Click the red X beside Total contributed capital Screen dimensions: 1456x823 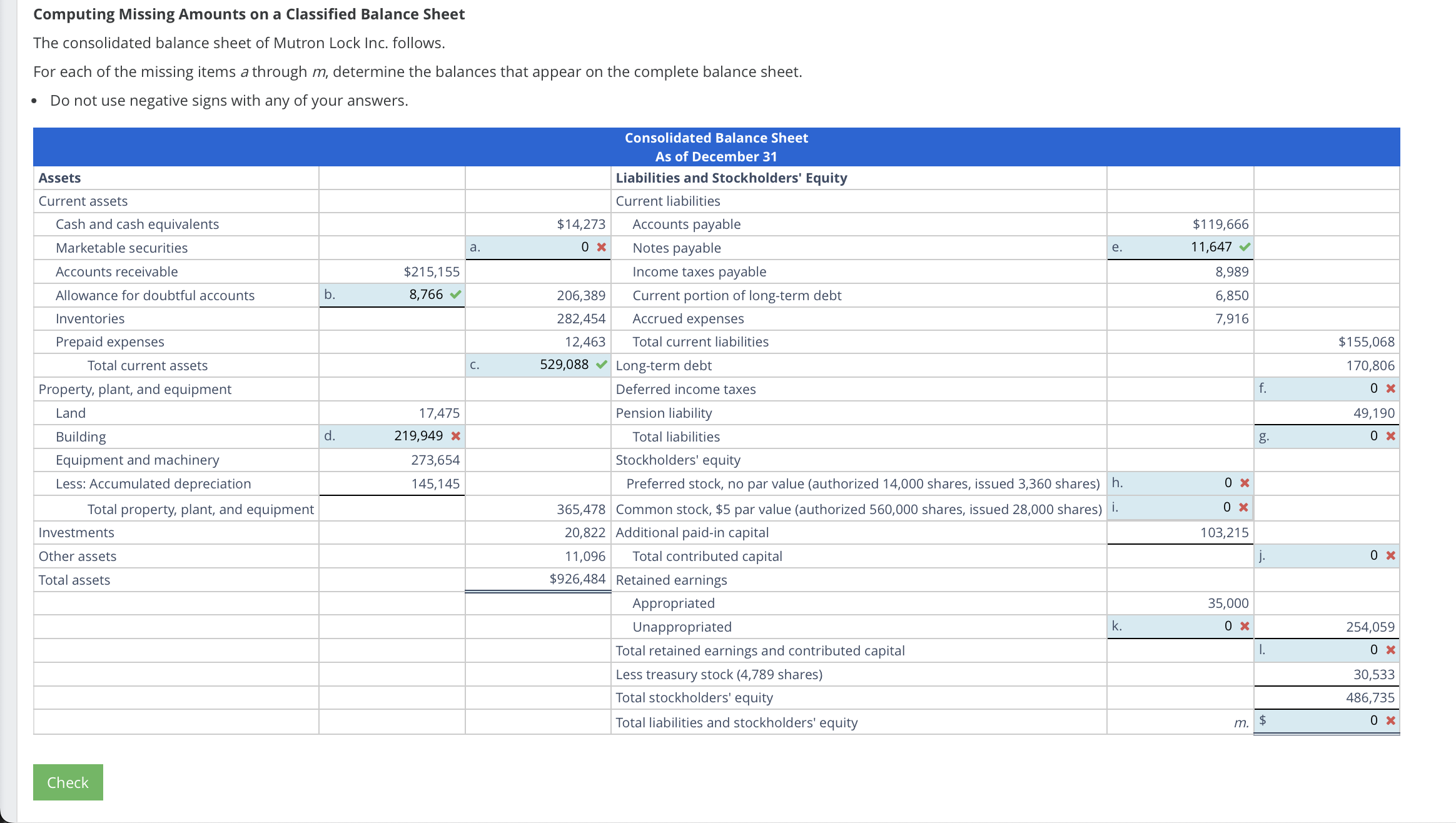tap(1390, 555)
